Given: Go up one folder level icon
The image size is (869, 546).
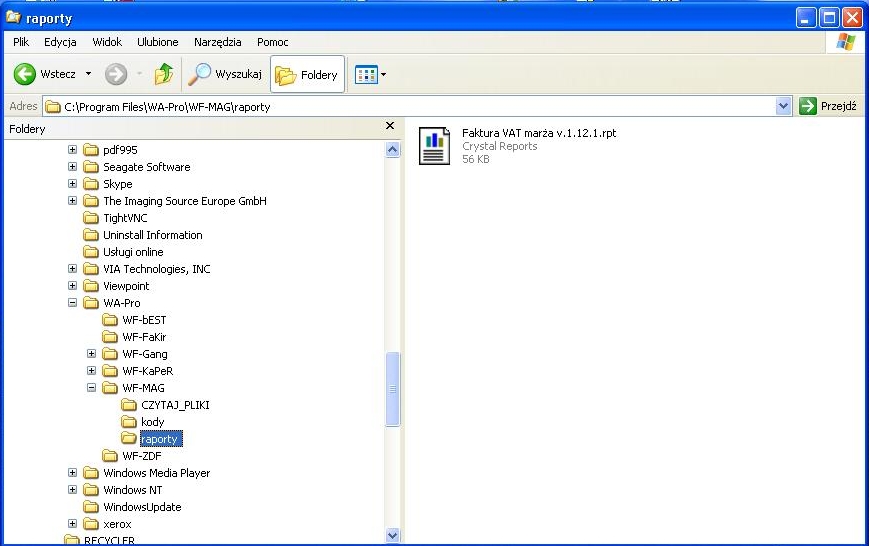Looking at the screenshot, I should click(x=164, y=74).
